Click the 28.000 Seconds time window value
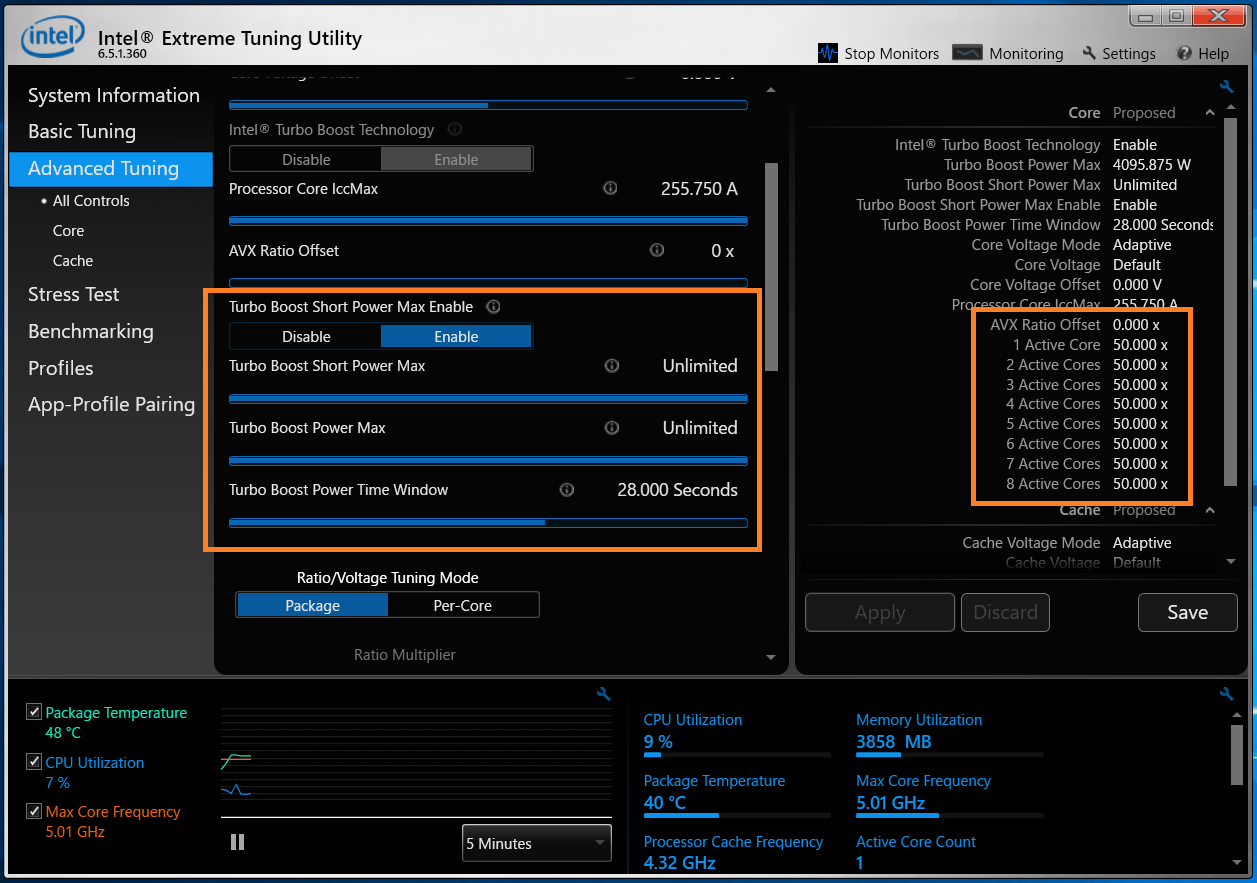This screenshot has height=883, width=1257. 677,490
